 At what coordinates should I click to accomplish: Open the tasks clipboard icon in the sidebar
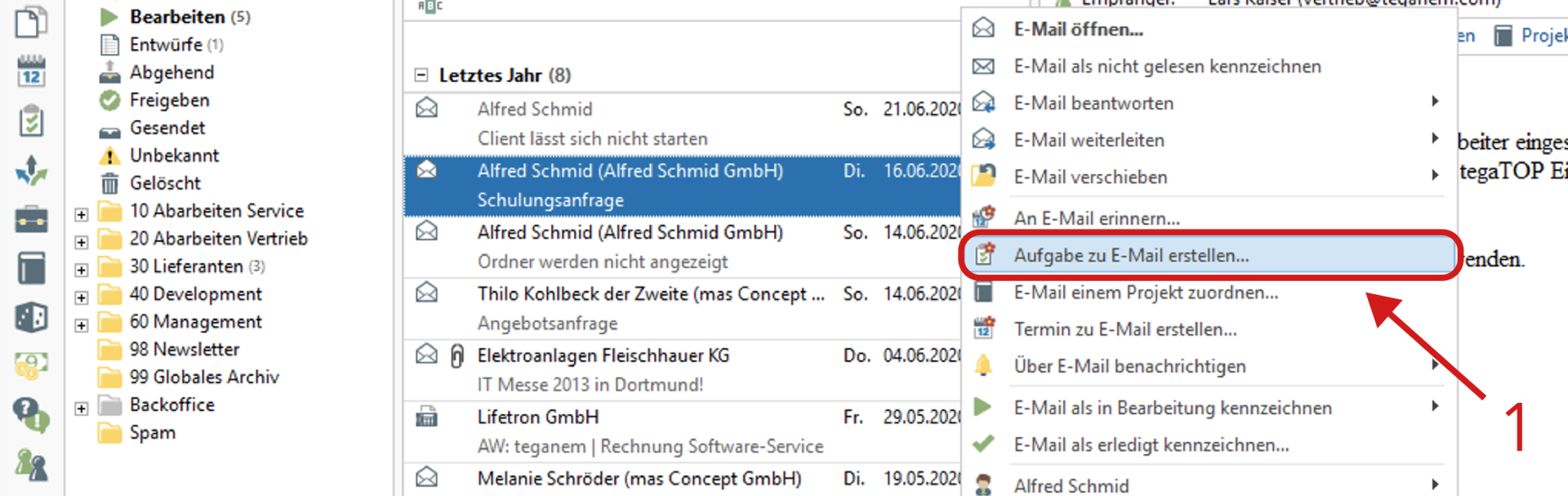[31, 121]
